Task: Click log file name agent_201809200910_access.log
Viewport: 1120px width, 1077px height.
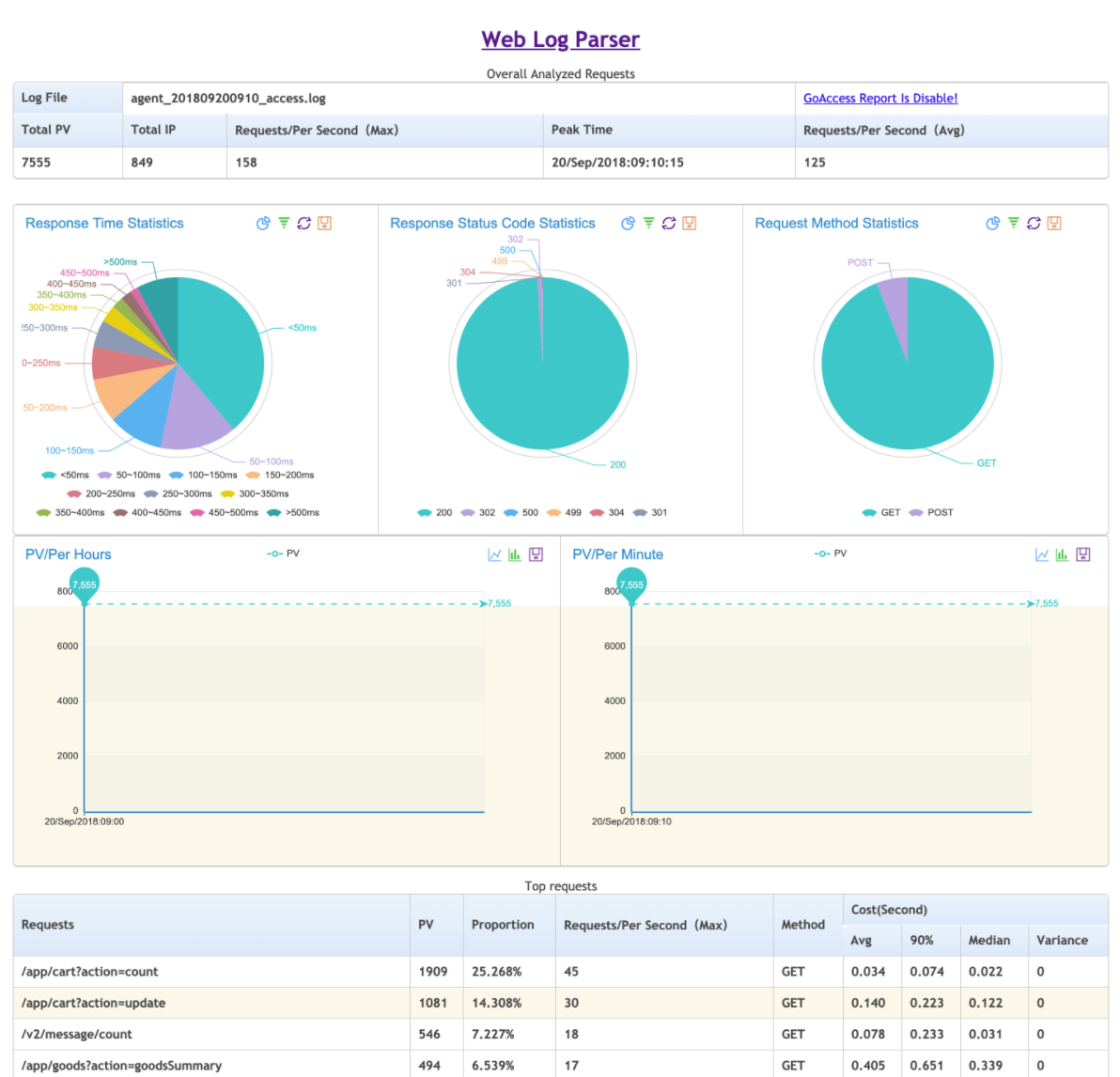Action: coord(228,98)
